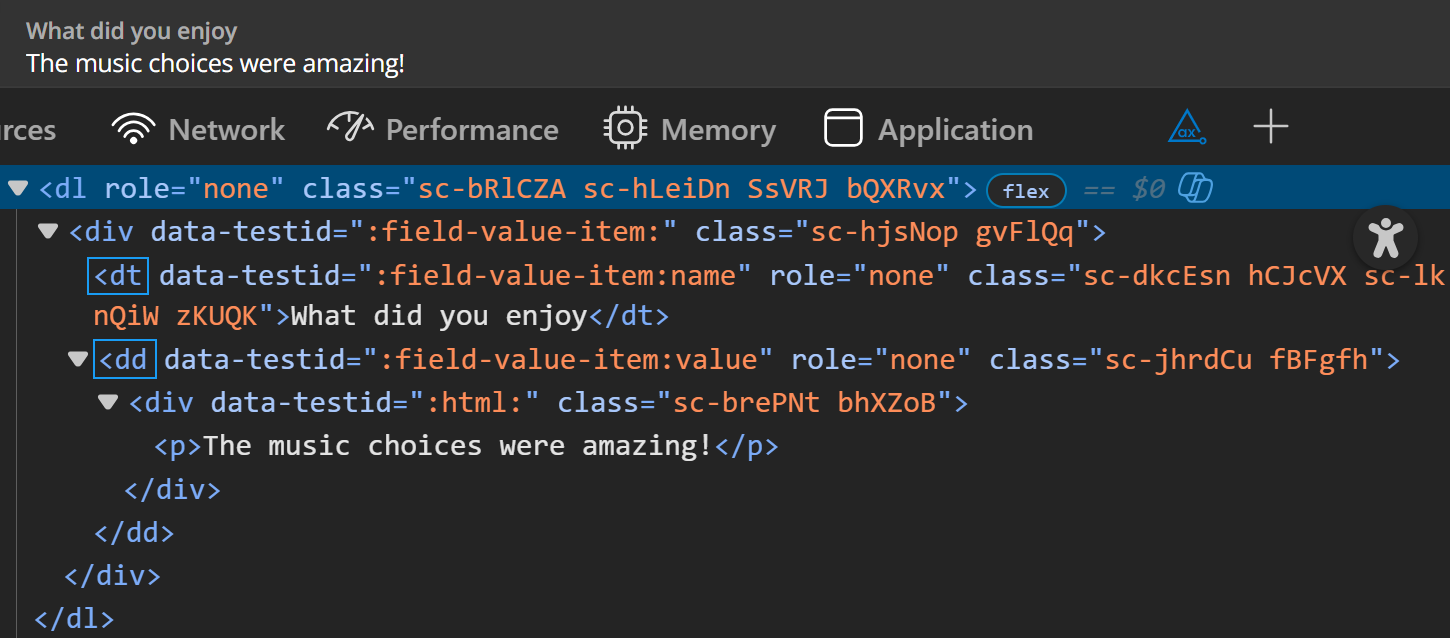Click the Memory chip icon
The image size is (1450, 638).
tap(625, 127)
